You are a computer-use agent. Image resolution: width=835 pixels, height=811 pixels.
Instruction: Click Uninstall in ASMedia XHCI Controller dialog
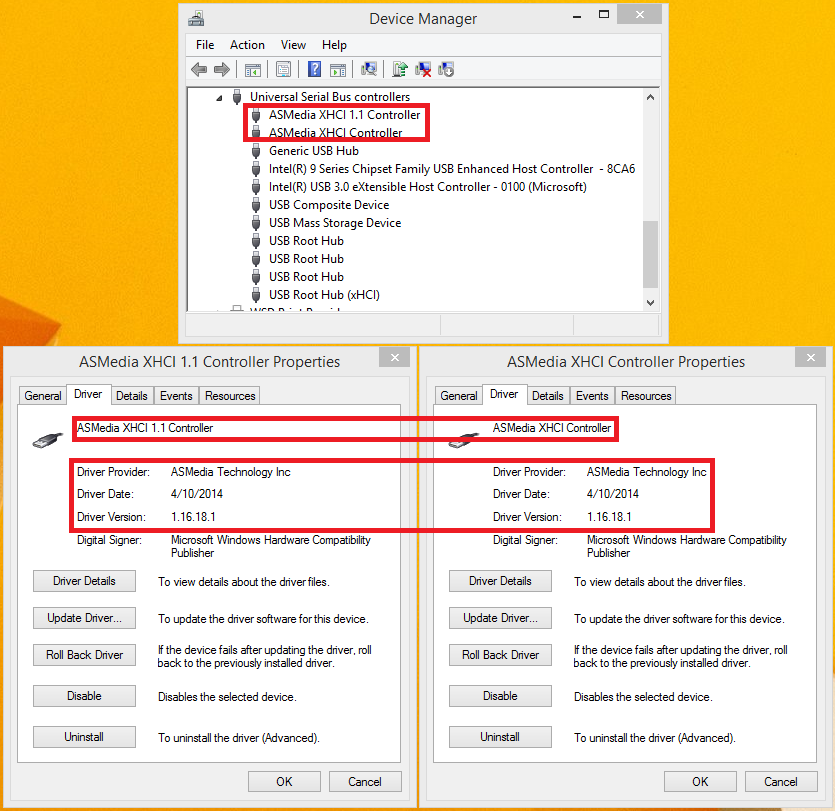(x=500, y=737)
